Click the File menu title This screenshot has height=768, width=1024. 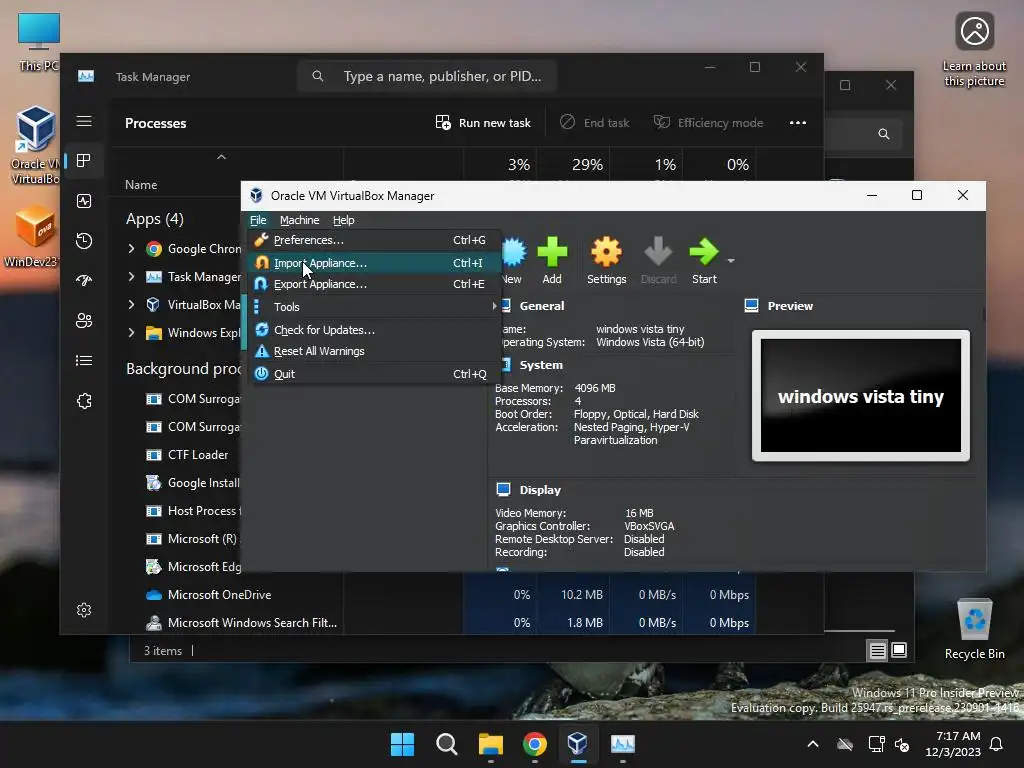click(258, 220)
